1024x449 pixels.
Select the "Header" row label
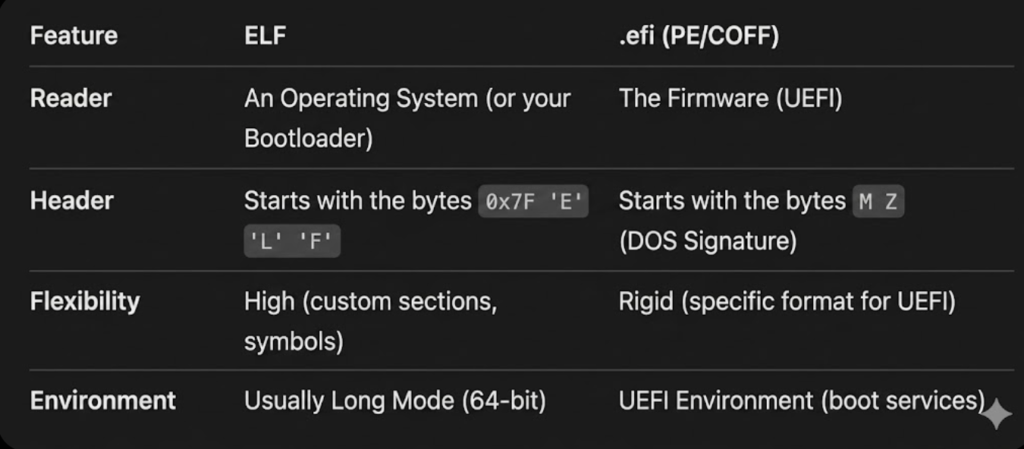pyautogui.click(x=72, y=200)
